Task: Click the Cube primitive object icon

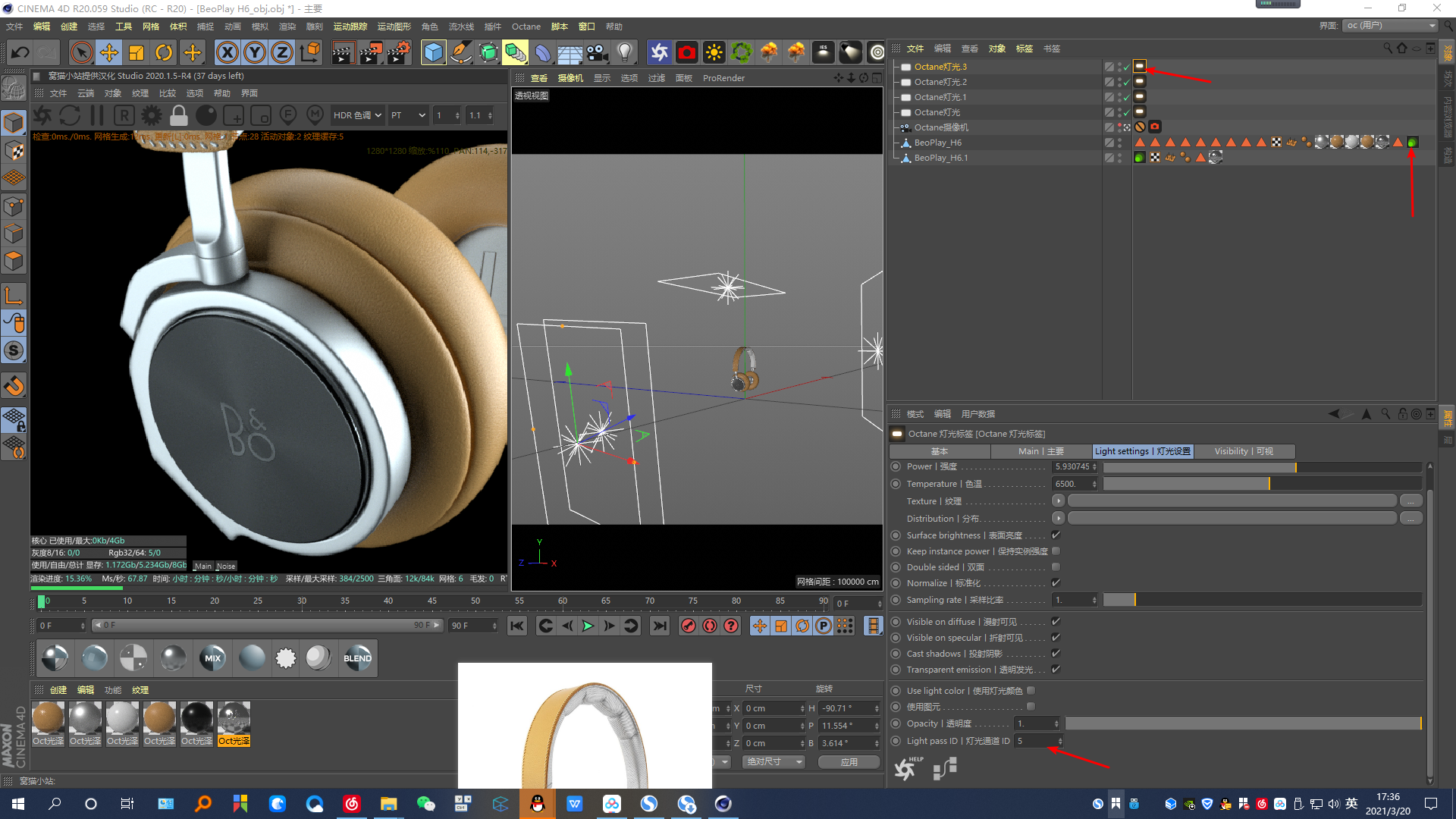Action: 433,52
